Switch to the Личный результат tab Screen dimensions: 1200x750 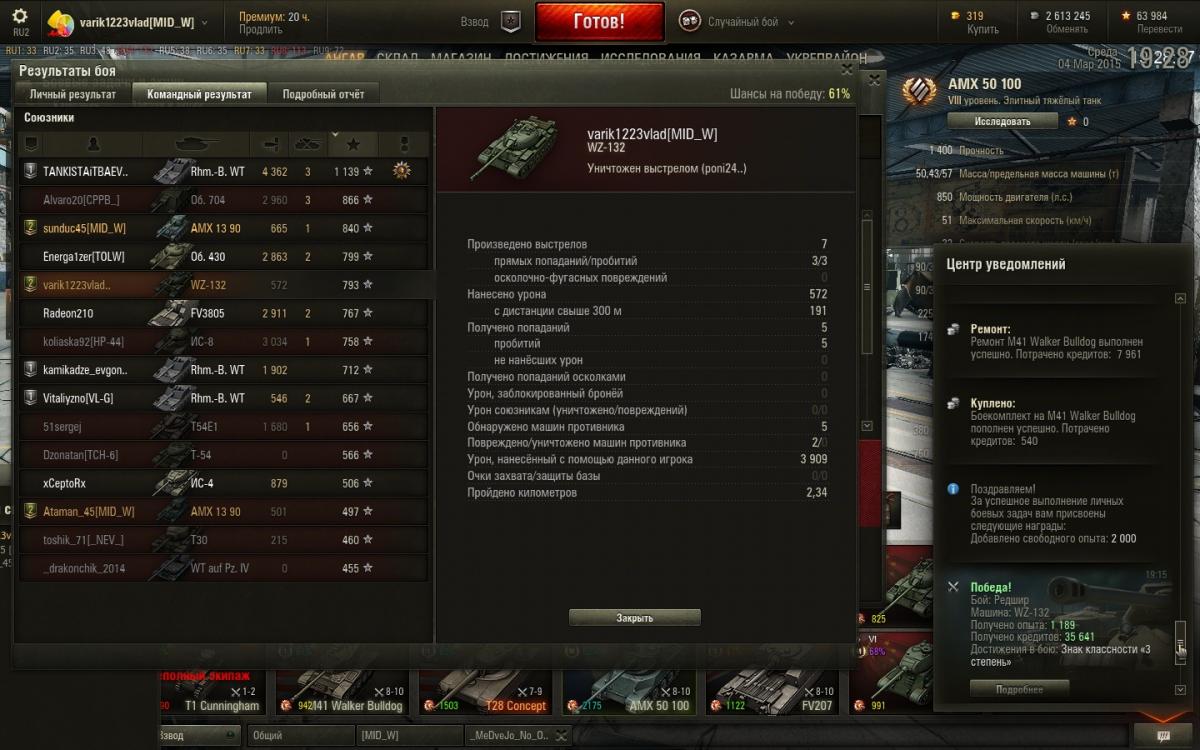[x=72, y=94]
